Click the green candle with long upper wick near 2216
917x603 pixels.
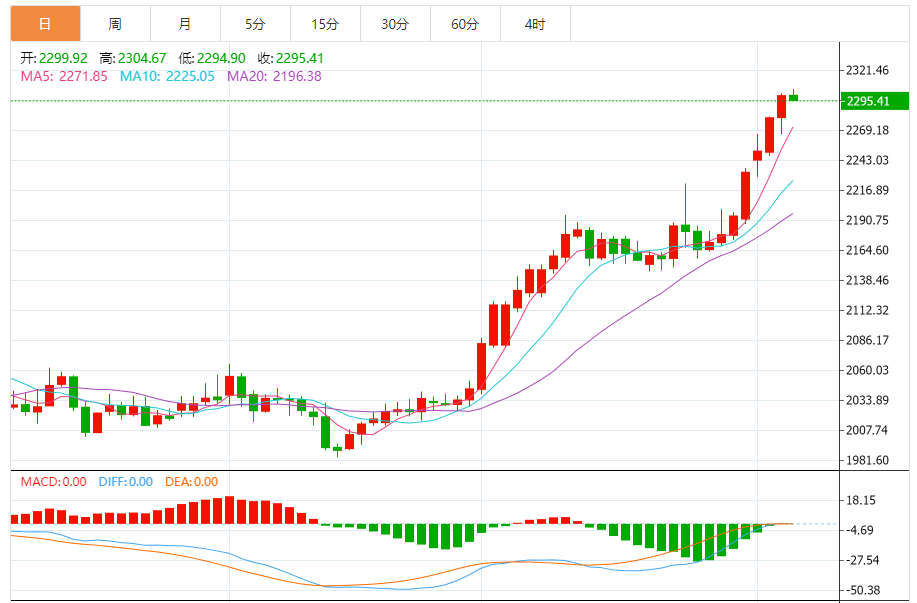click(x=685, y=228)
